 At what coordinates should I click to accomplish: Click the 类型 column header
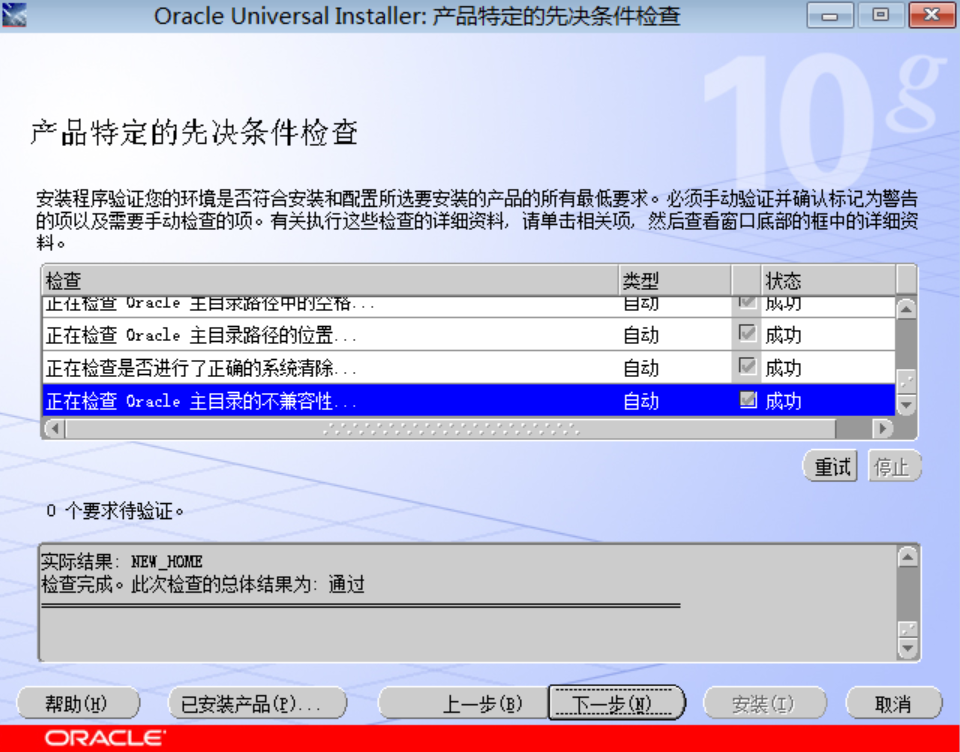[675, 280]
